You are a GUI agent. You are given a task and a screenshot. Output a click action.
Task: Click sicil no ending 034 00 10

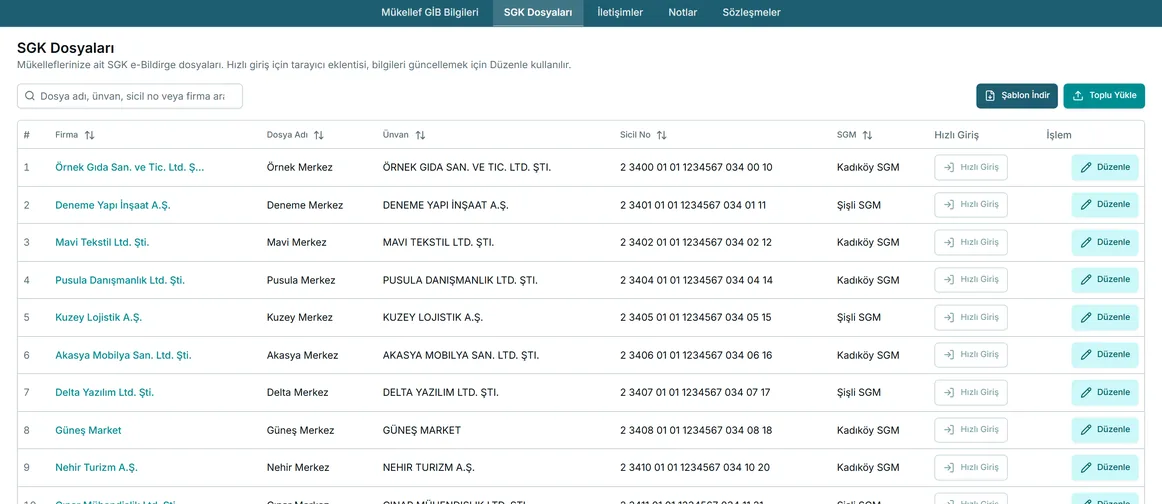pos(696,168)
